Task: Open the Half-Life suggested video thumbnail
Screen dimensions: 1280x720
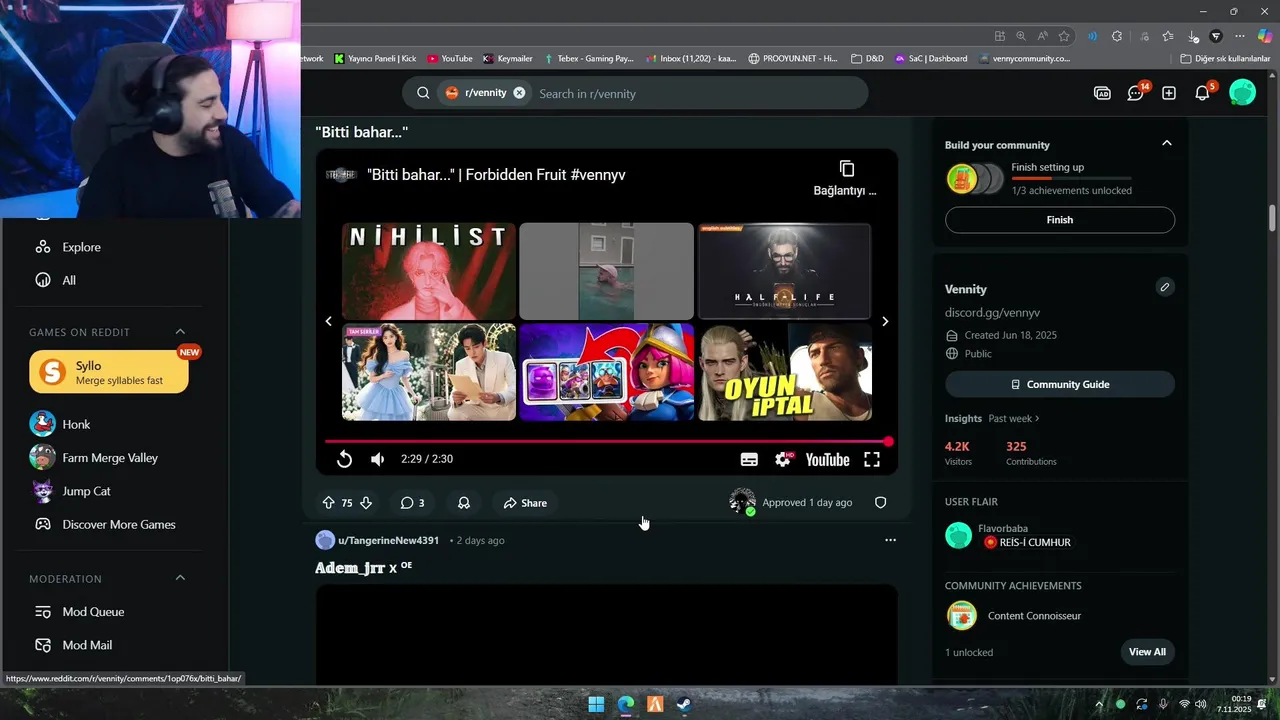Action: 784,271
